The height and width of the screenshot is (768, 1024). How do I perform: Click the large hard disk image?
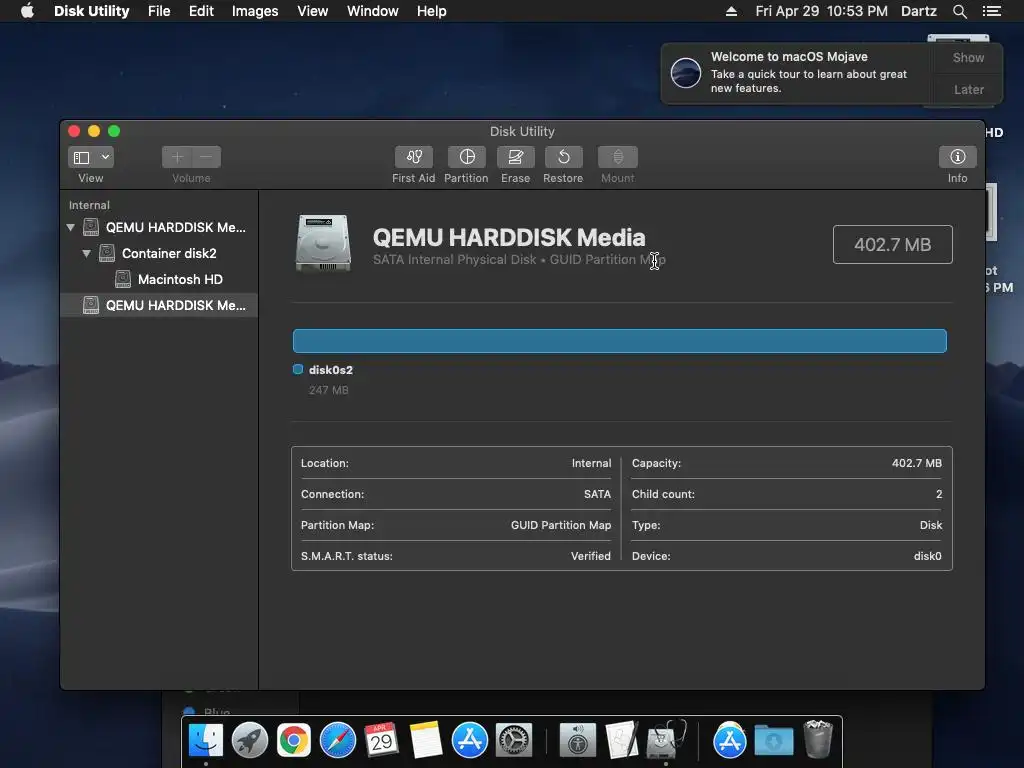(323, 243)
